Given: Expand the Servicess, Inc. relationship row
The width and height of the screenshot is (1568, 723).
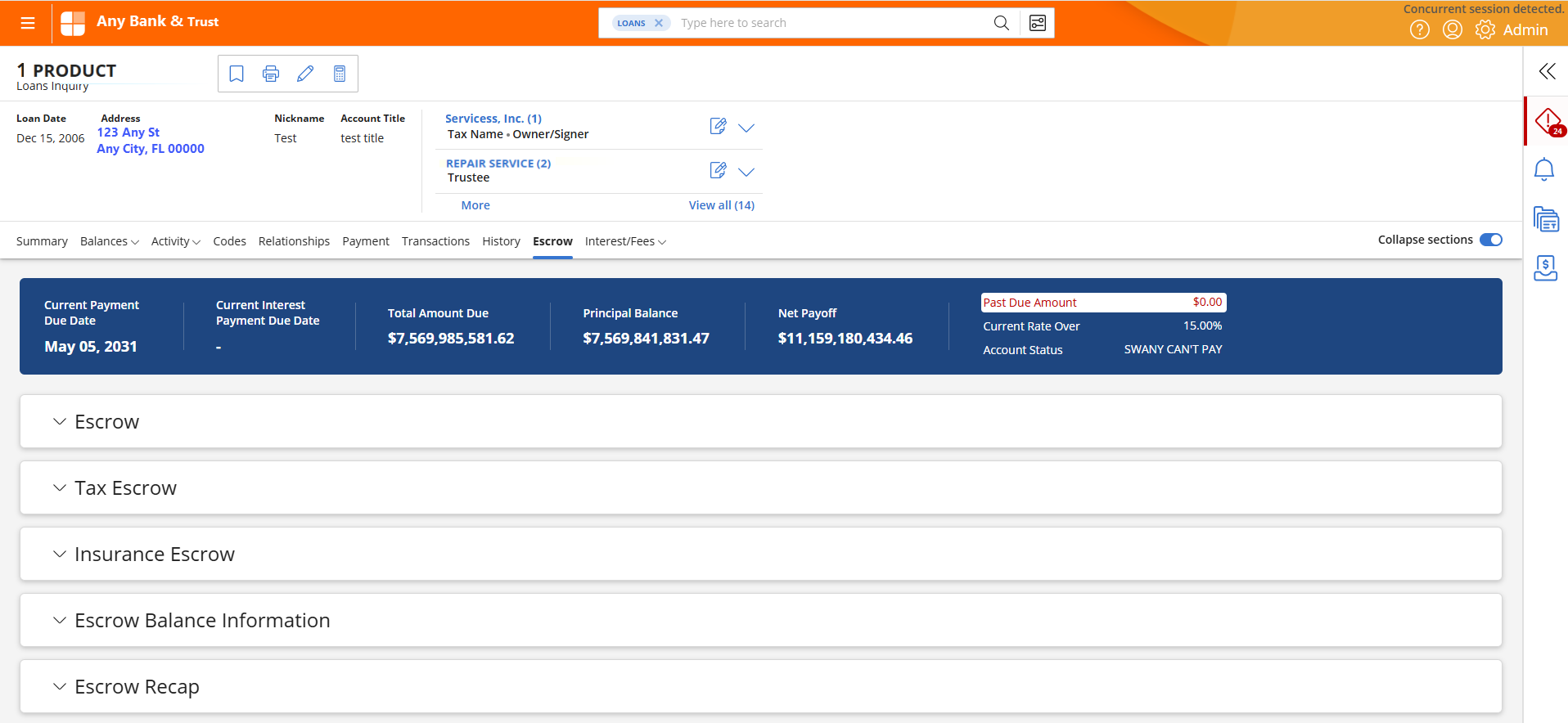Looking at the screenshot, I should [x=746, y=128].
